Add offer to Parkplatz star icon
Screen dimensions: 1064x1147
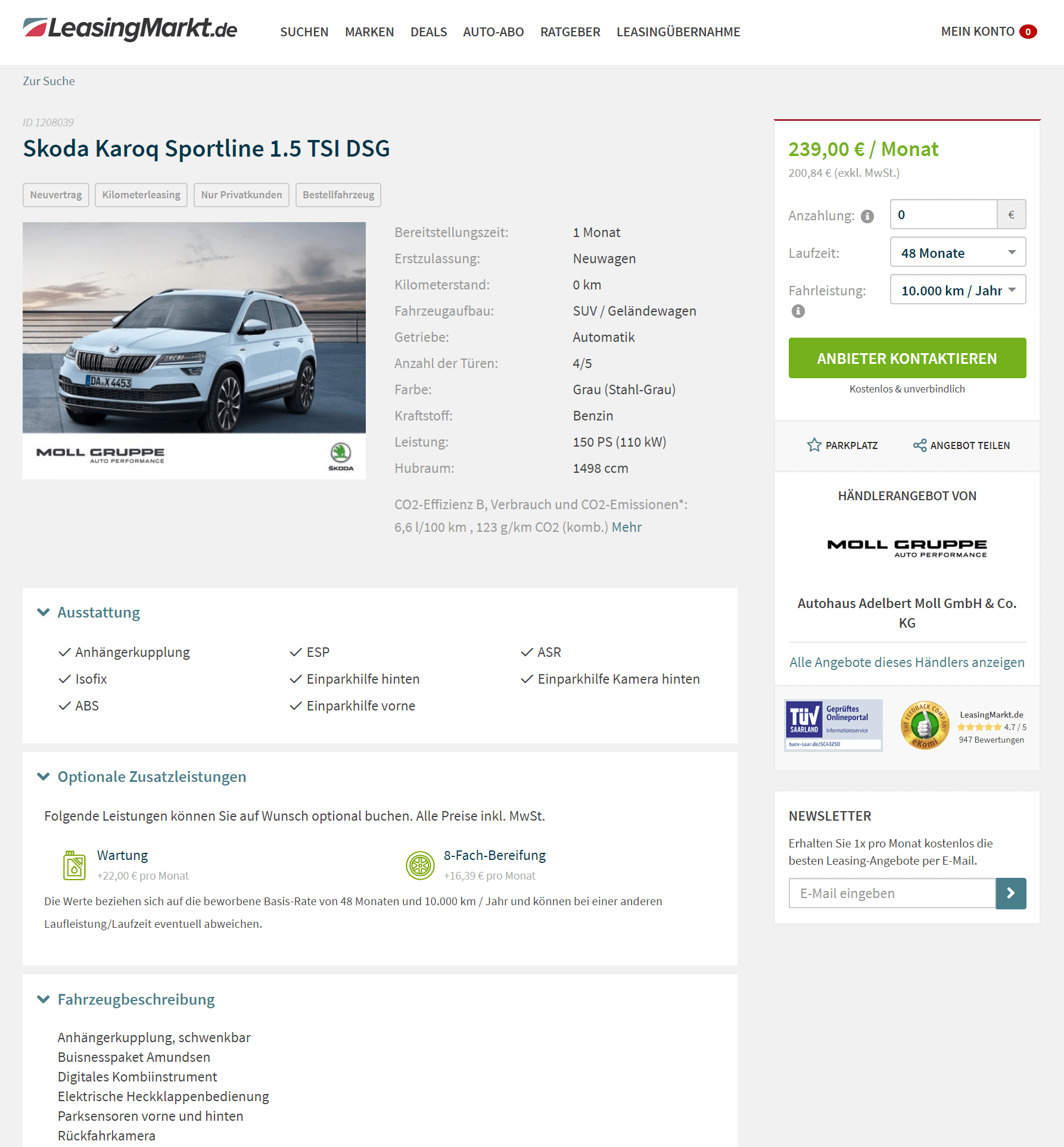tap(814, 445)
